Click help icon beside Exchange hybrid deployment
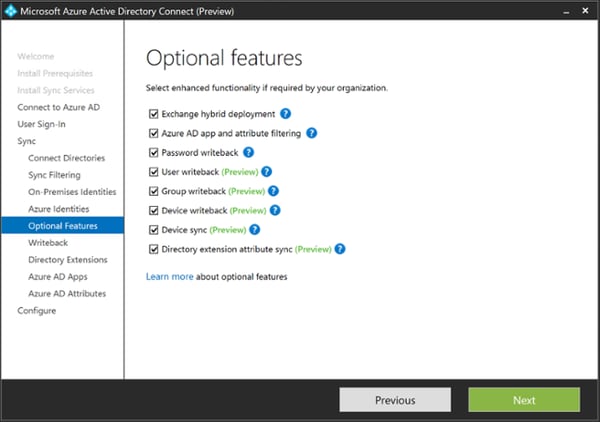This screenshot has height=422, width=600. 285,114
